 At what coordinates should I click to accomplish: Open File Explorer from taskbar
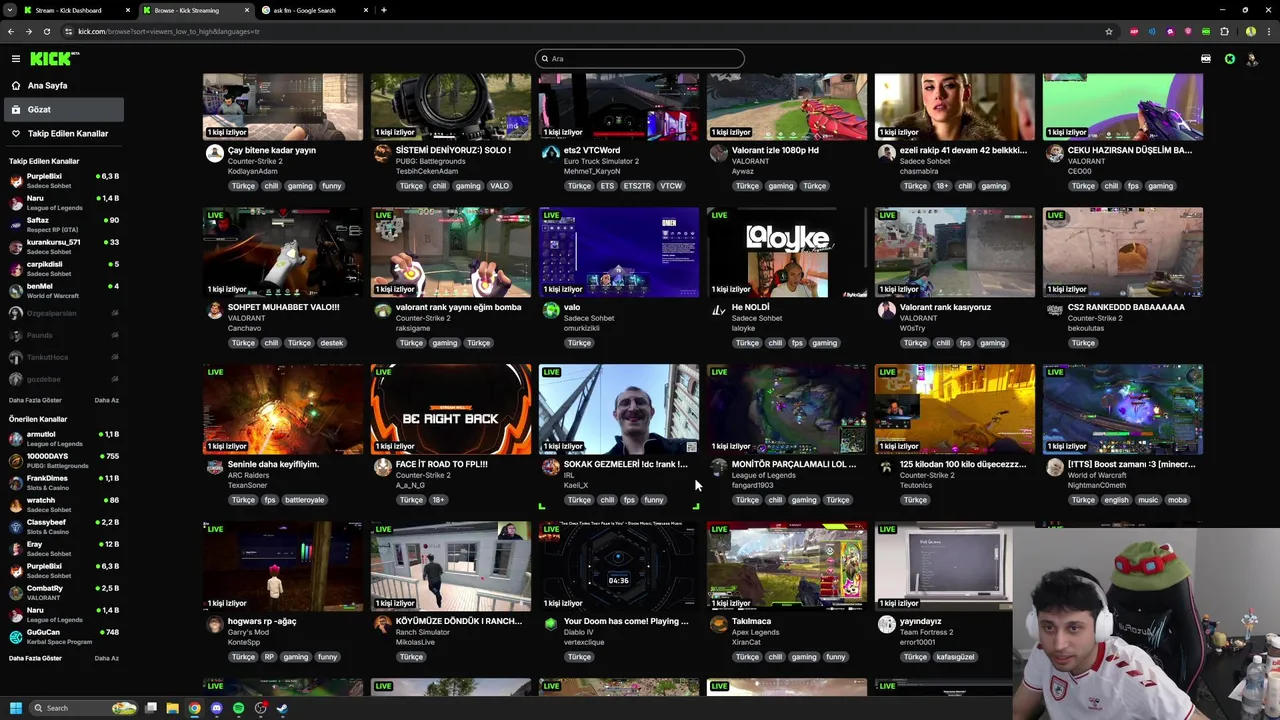click(x=173, y=708)
